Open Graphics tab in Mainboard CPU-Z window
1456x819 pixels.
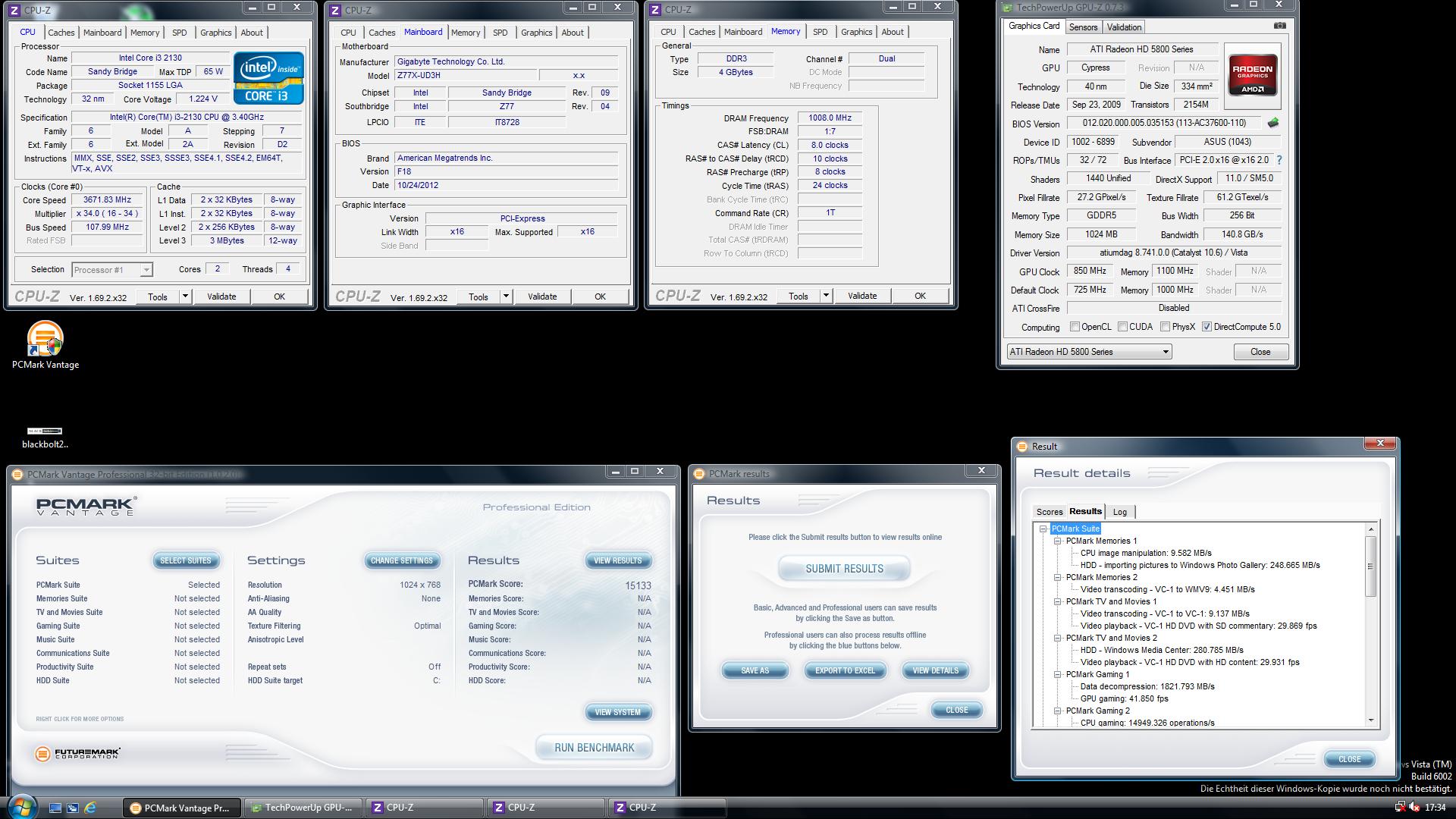[536, 33]
